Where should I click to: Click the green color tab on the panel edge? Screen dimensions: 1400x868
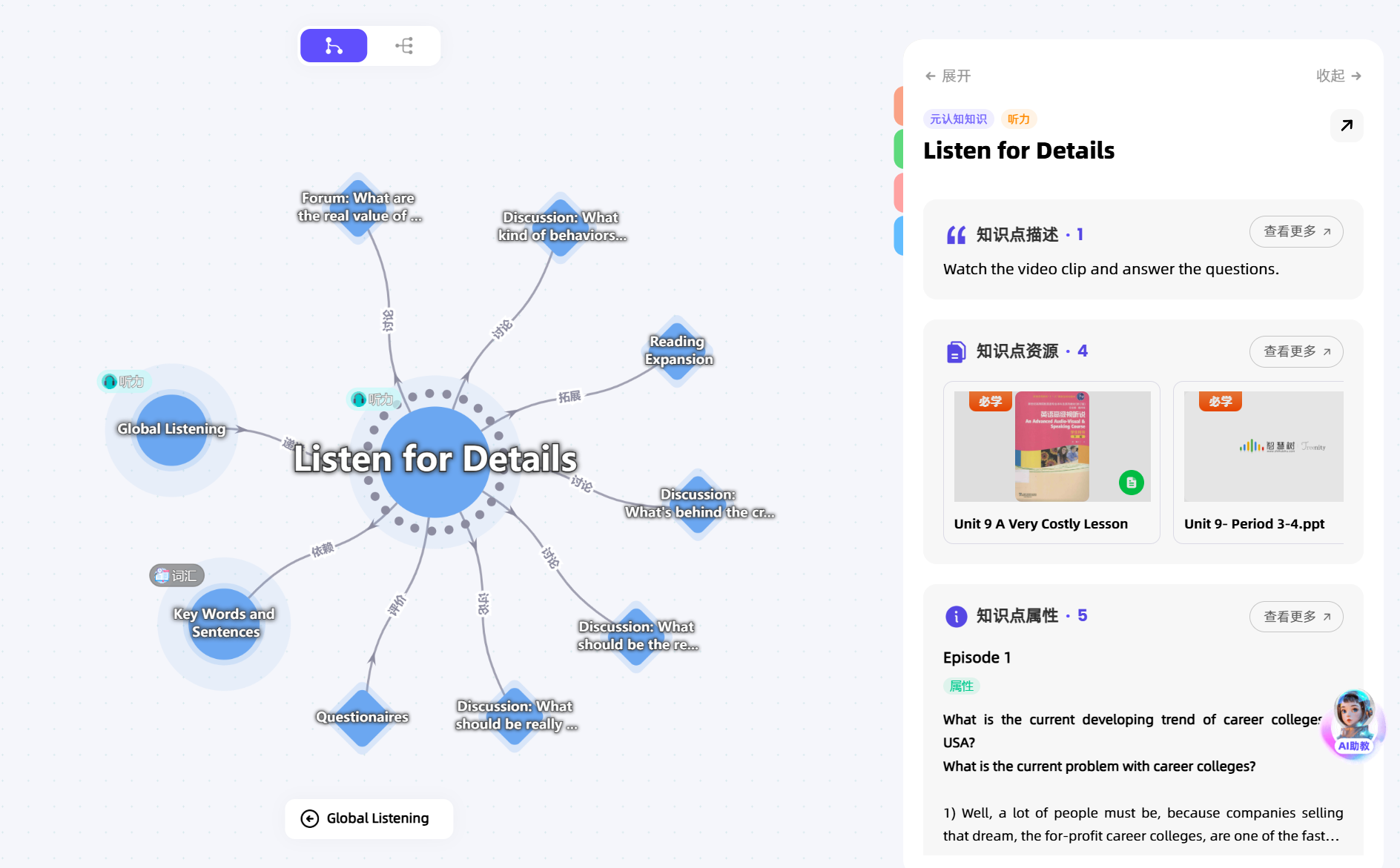click(x=899, y=148)
